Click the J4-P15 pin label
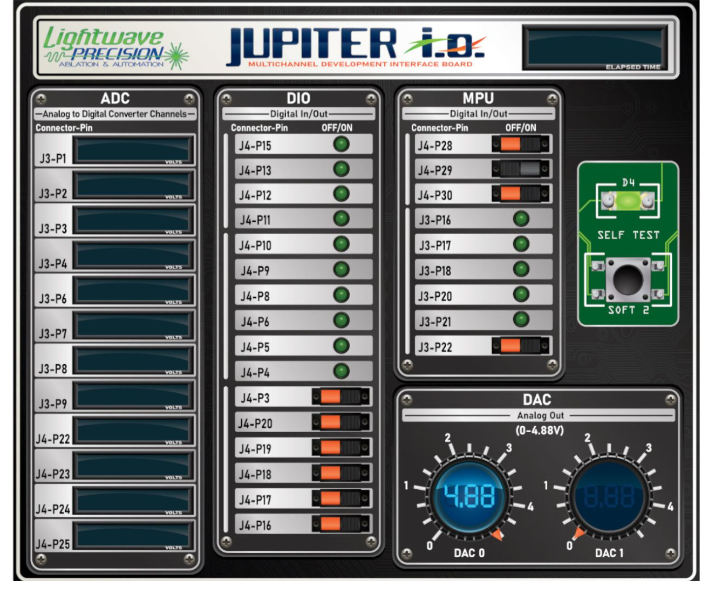The image size is (709, 594). click(x=255, y=146)
